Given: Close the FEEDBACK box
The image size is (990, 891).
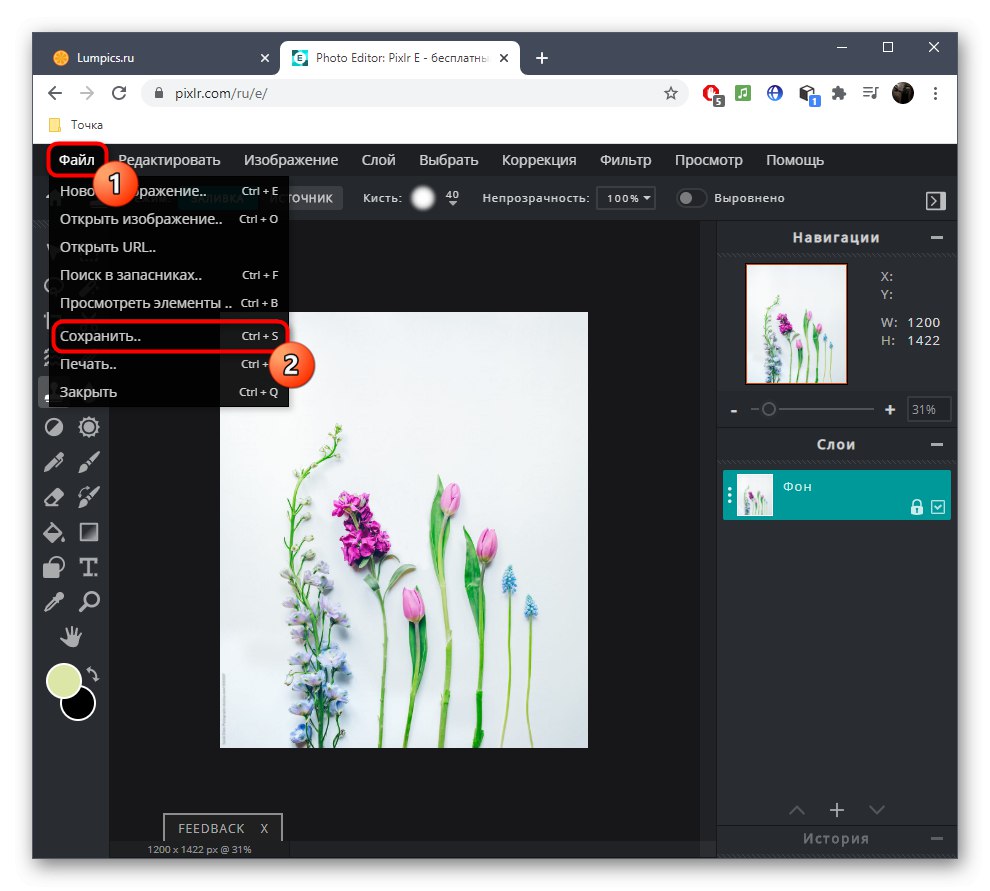Looking at the screenshot, I should pos(265,828).
